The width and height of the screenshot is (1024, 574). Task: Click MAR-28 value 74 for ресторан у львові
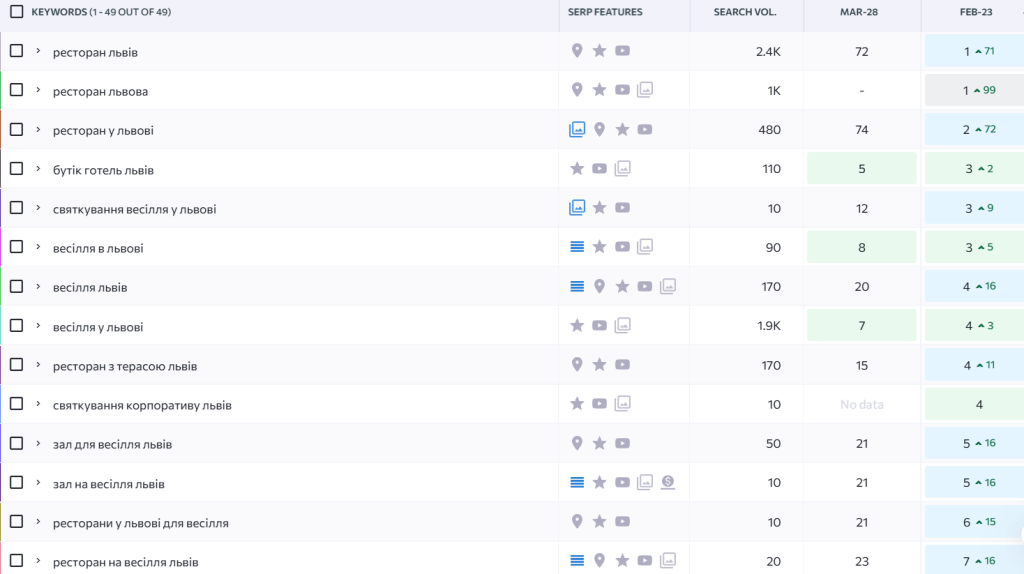click(861, 130)
